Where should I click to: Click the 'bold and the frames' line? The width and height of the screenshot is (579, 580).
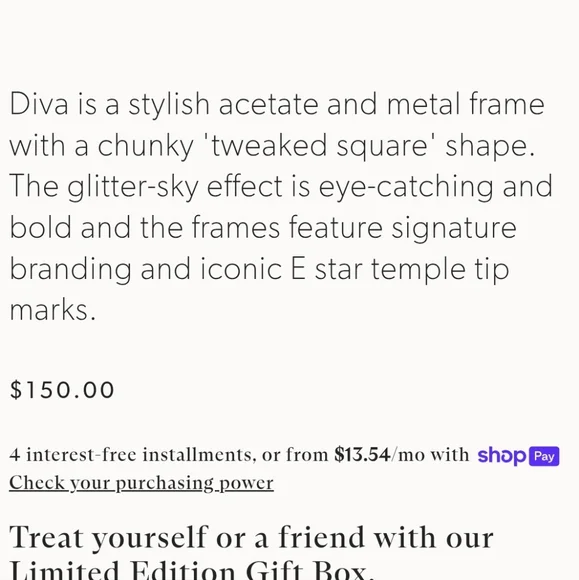pyautogui.click(x=145, y=227)
